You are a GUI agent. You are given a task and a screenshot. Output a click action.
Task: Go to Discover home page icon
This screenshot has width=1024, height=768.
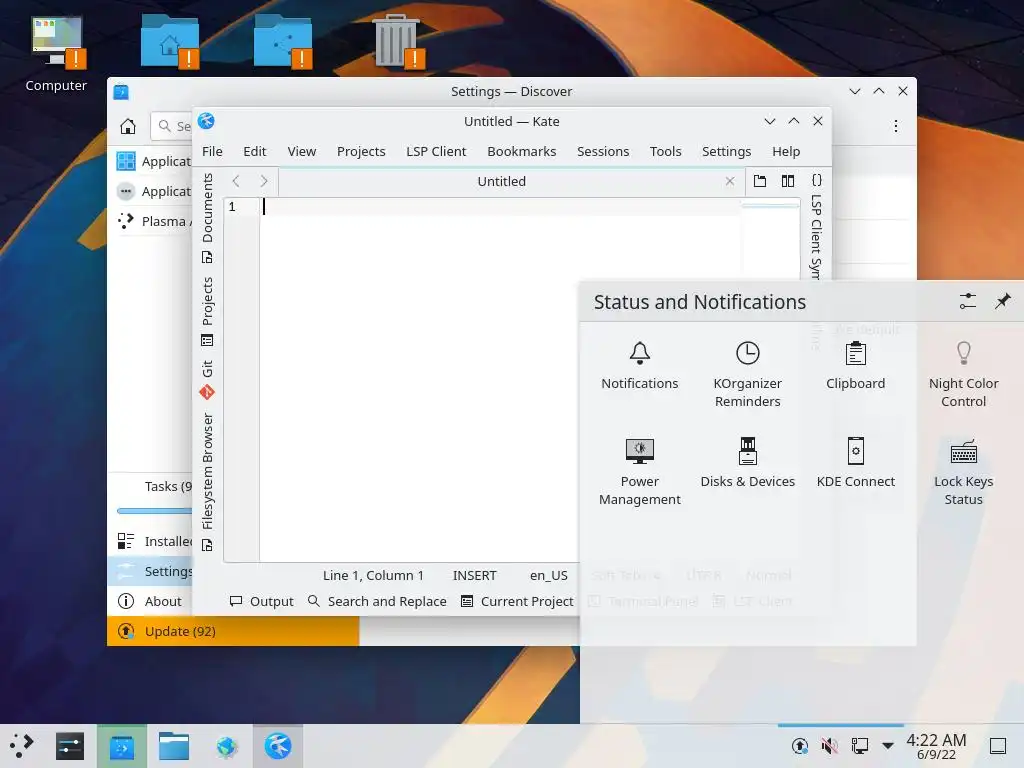(128, 126)
